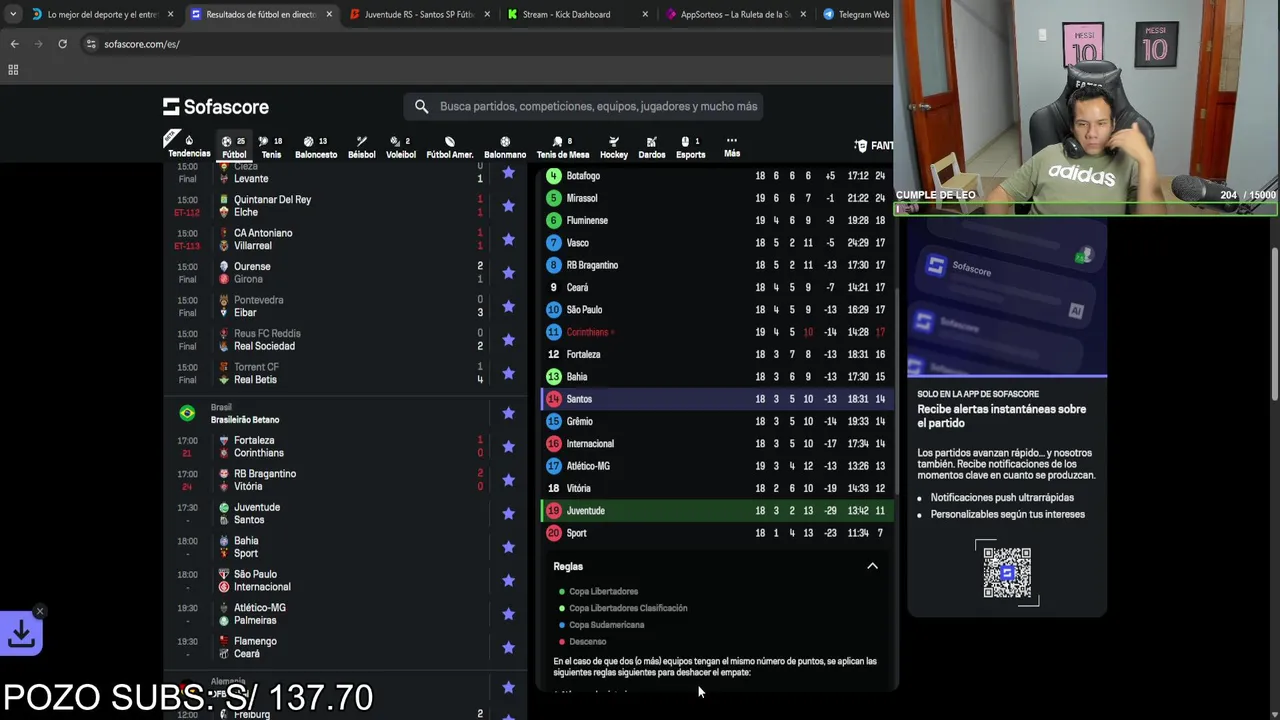Viewport: 1280px width, 720px height.
Task: Select the Fútbol sport tab
Action: [x=234, y=147]
